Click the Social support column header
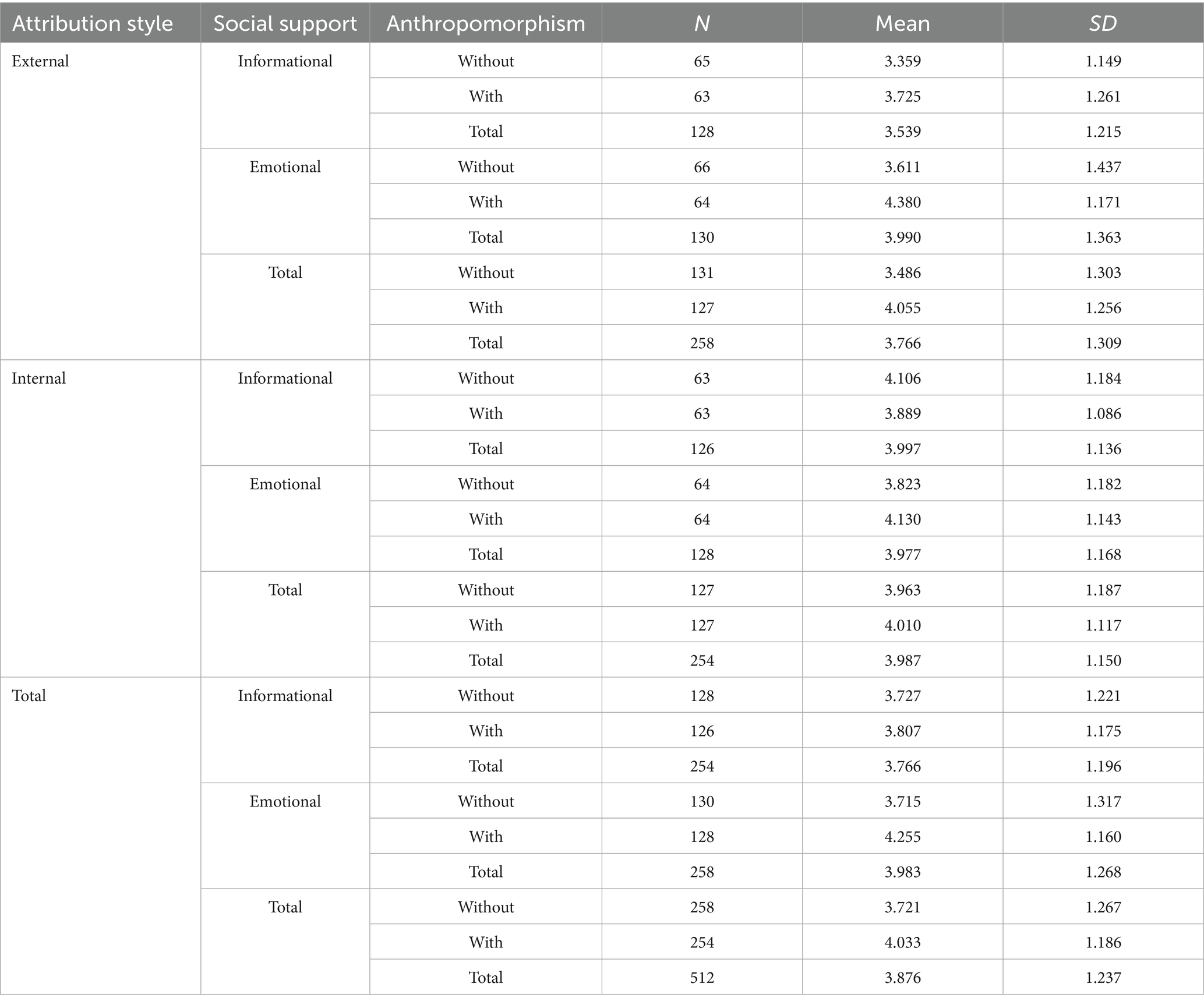The image size is (1204, 1005). click(285, 23)
